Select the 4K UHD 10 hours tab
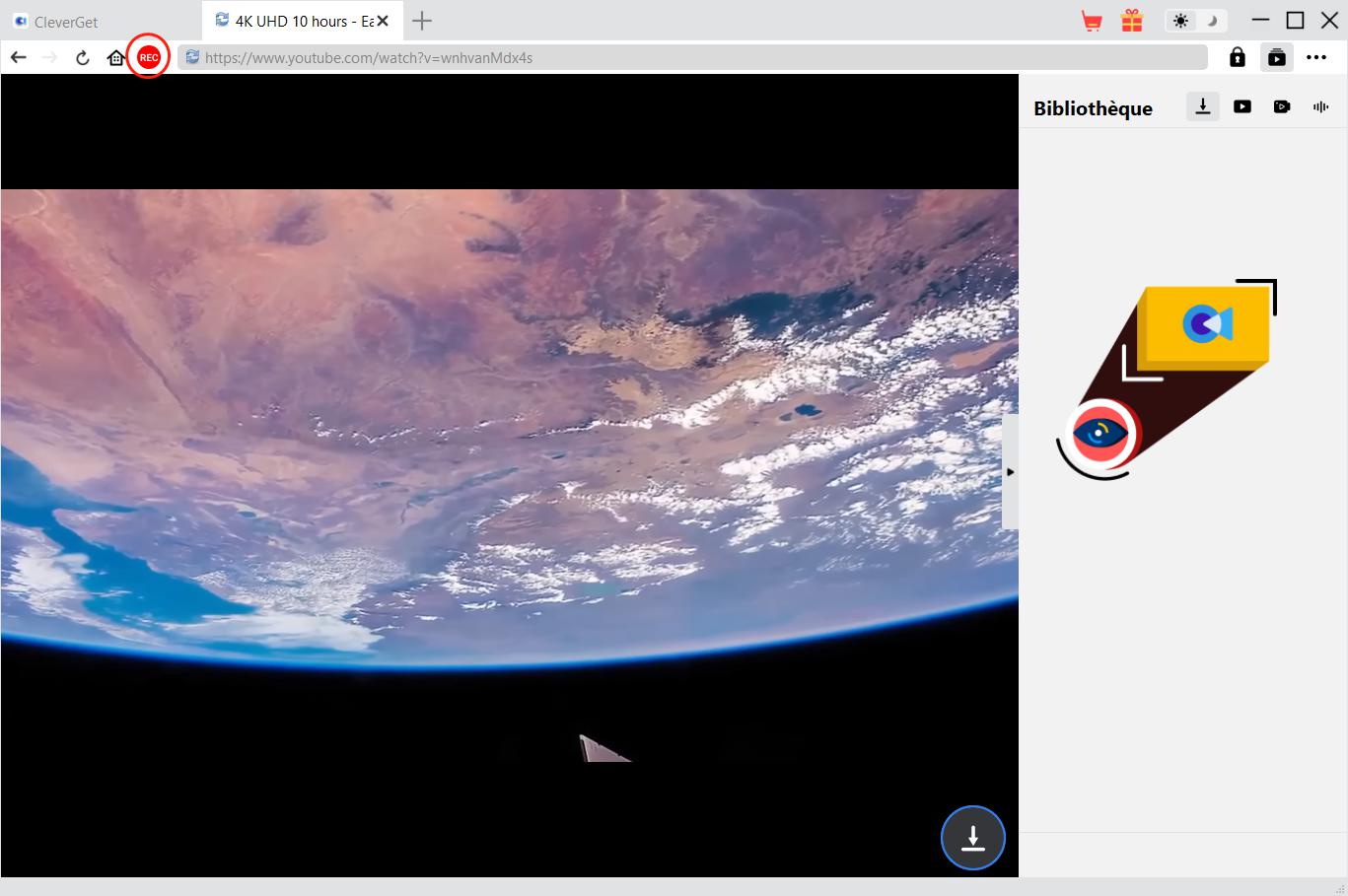 [291, 21]
